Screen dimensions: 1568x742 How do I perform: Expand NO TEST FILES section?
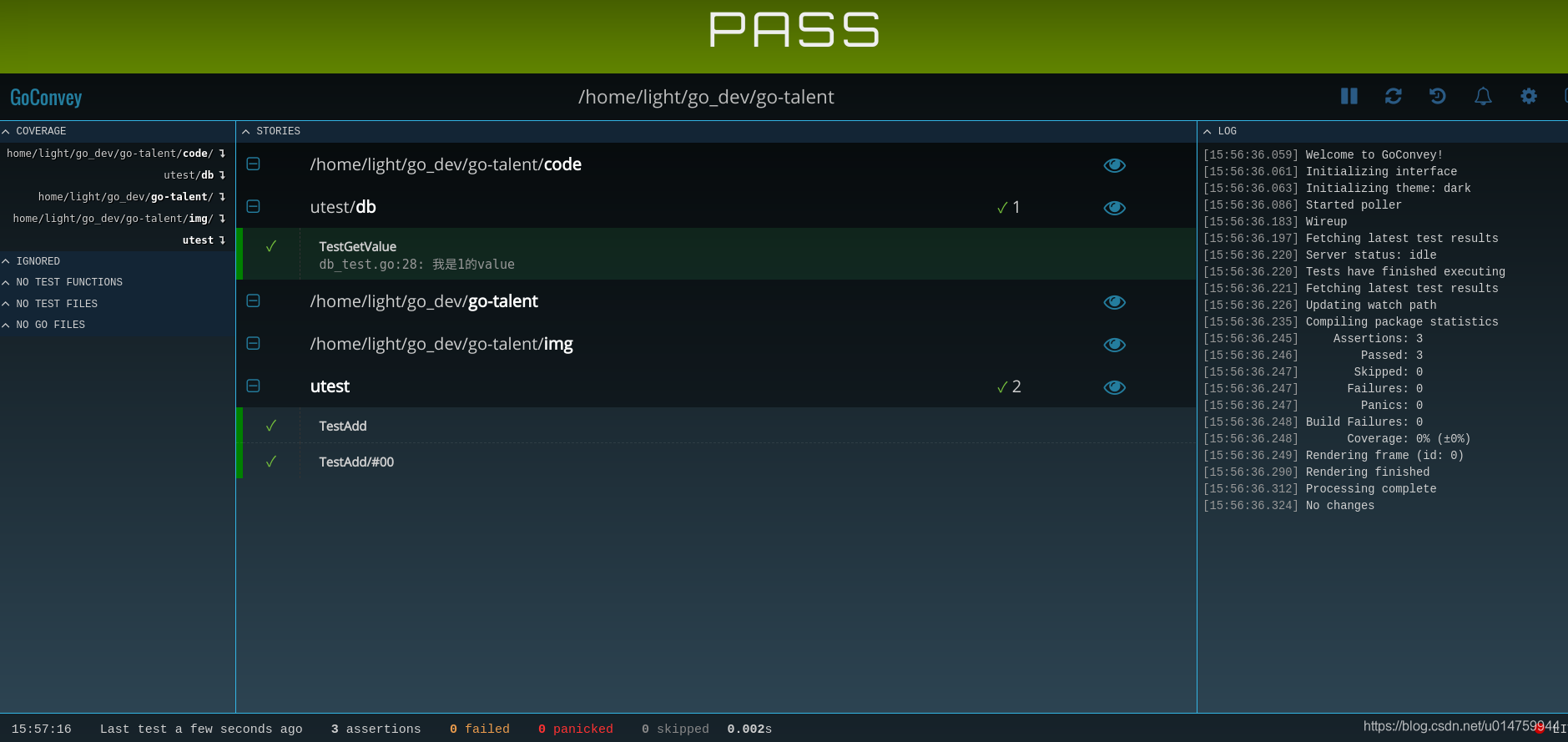pos(49,304)
